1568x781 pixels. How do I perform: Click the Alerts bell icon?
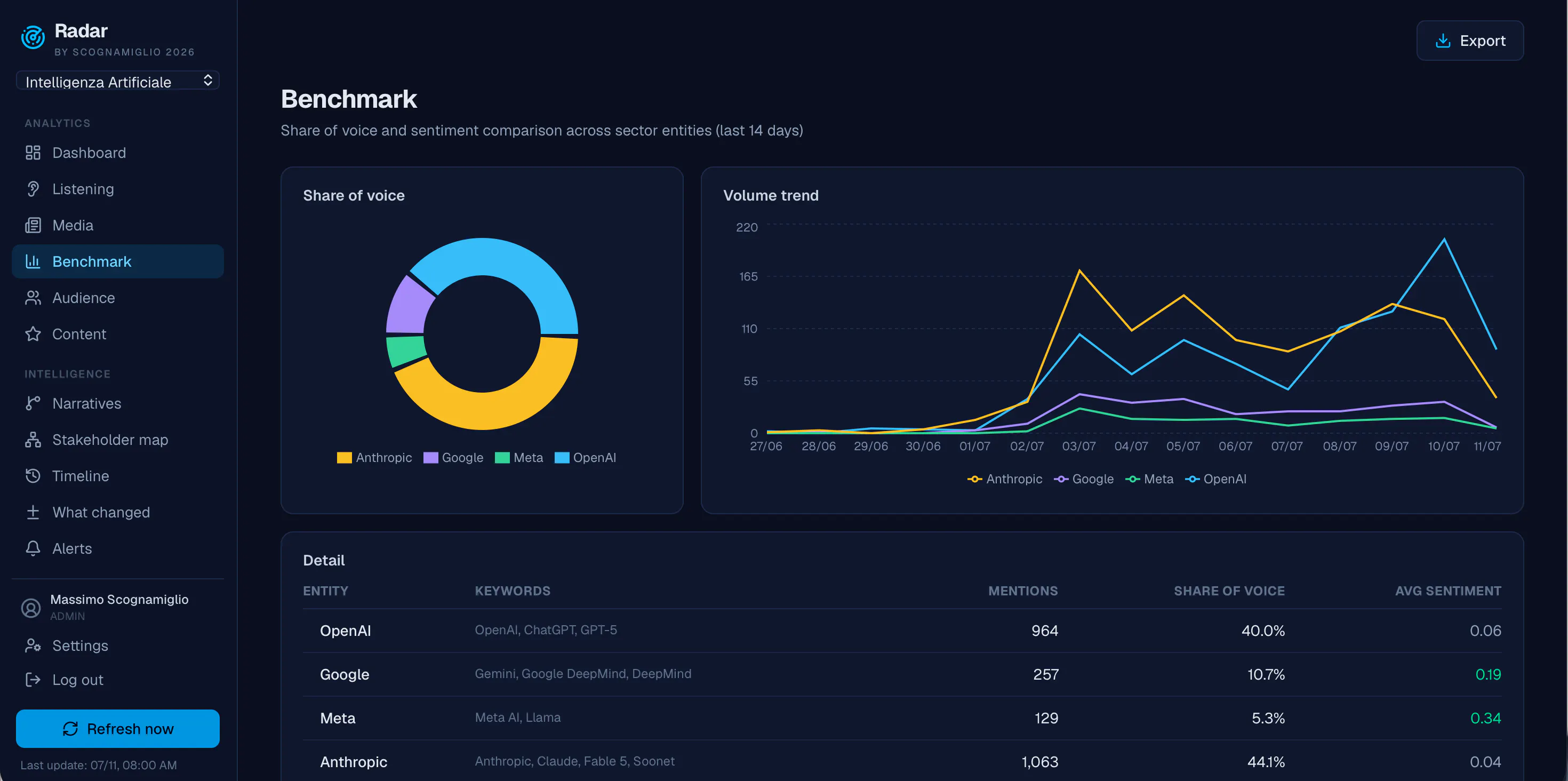33,548
